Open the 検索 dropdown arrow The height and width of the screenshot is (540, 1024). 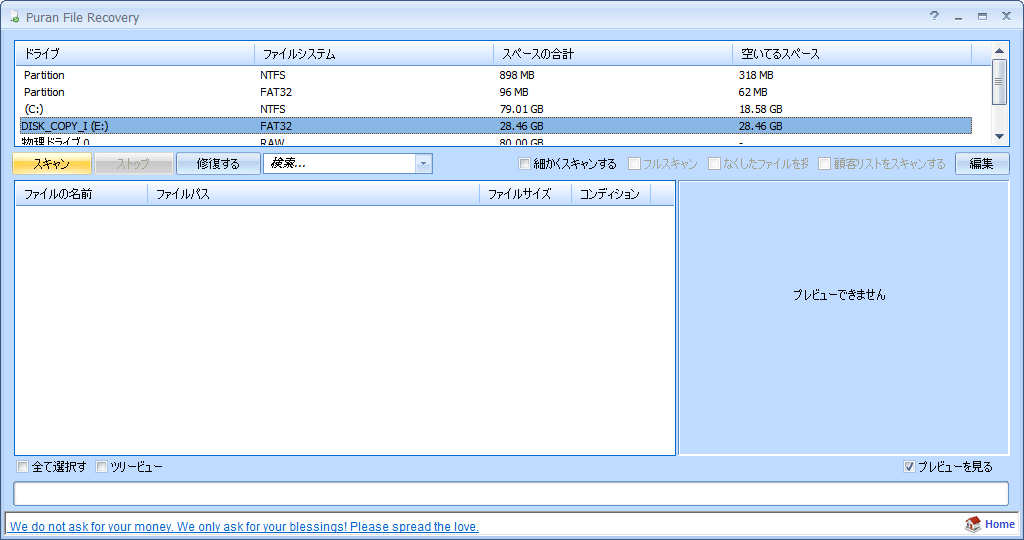point(423,164)
